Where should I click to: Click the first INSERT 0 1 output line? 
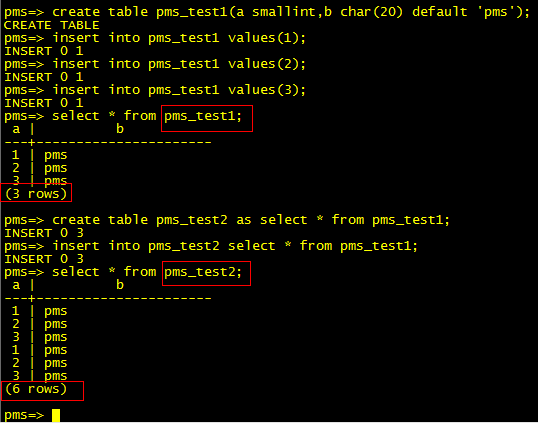pyautogui.click(x=44, y=51)
